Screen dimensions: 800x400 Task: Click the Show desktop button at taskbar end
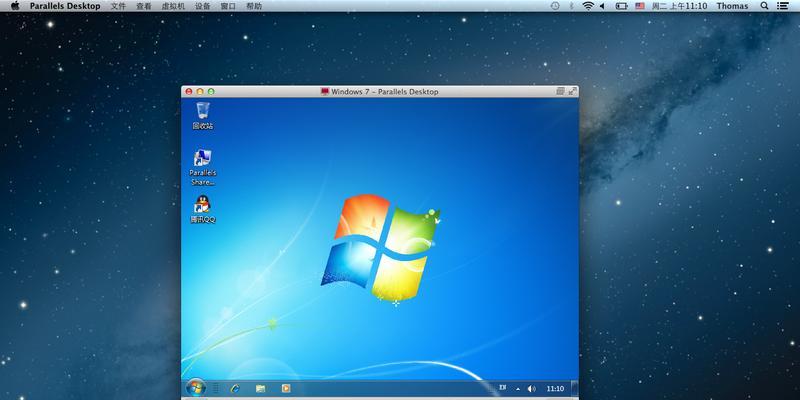(574, 388)
